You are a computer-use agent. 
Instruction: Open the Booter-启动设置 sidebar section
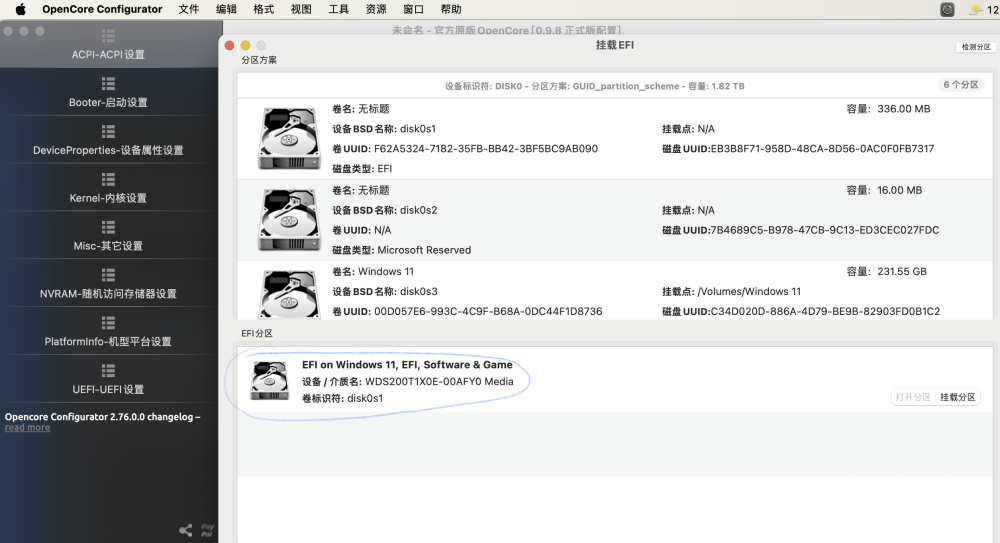pos(108,93)
